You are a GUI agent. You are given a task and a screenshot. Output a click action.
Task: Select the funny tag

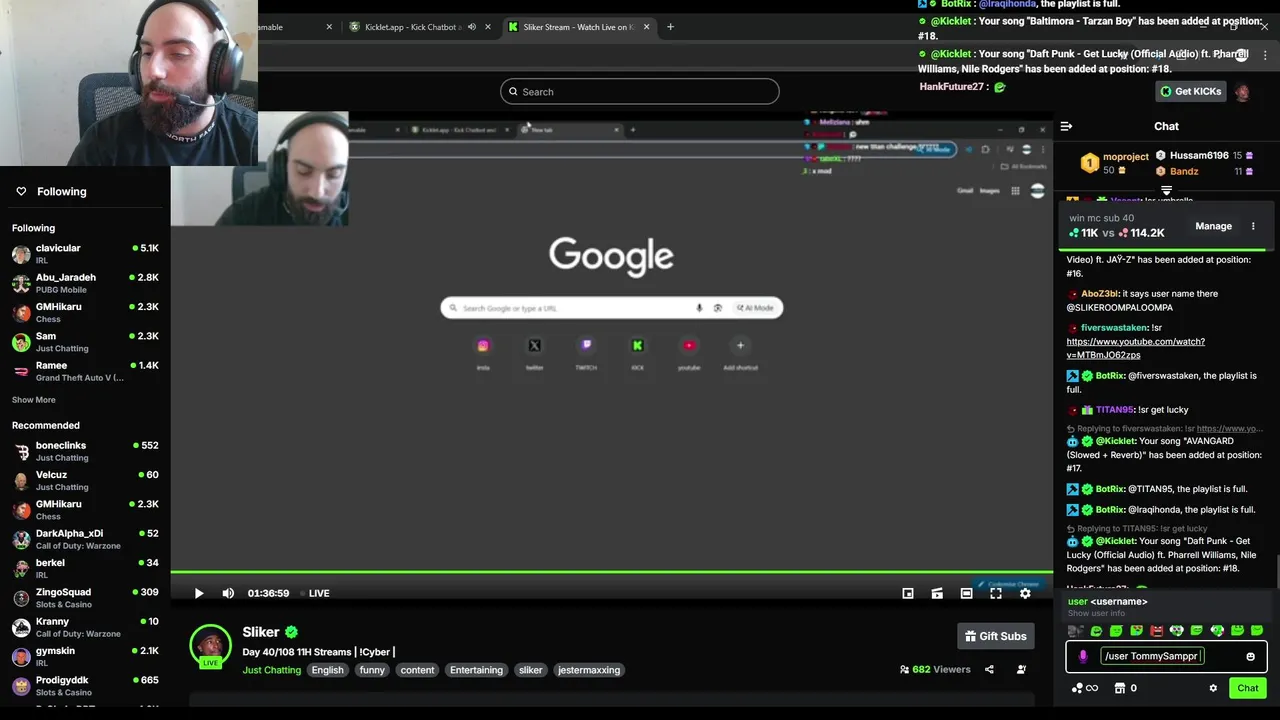[372, 670]
